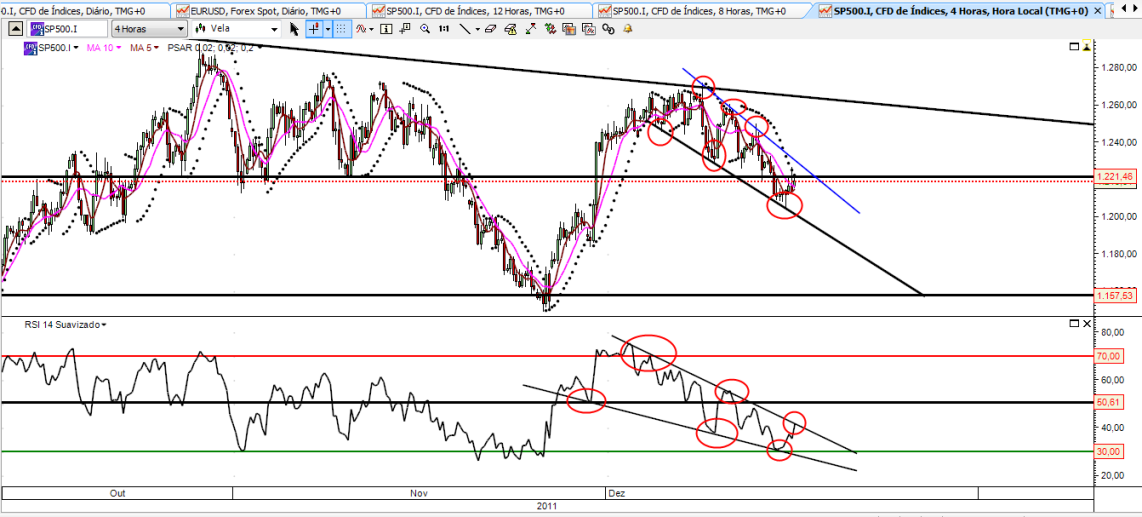Click the Out label on time axis
The height and width of the screenshot is (517, 1142).
tap(117, 493)
